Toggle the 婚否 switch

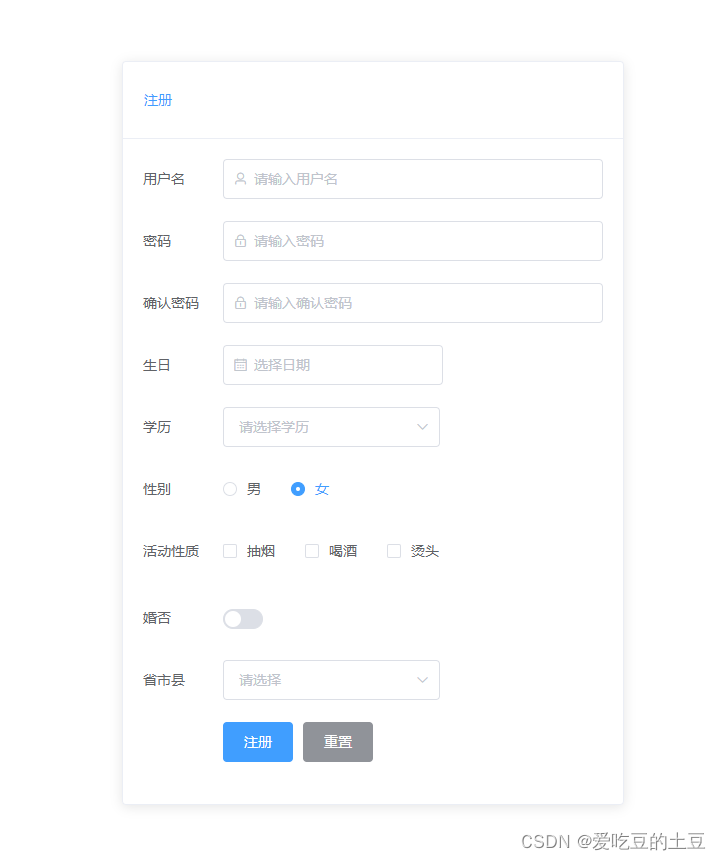coord(243,619)
